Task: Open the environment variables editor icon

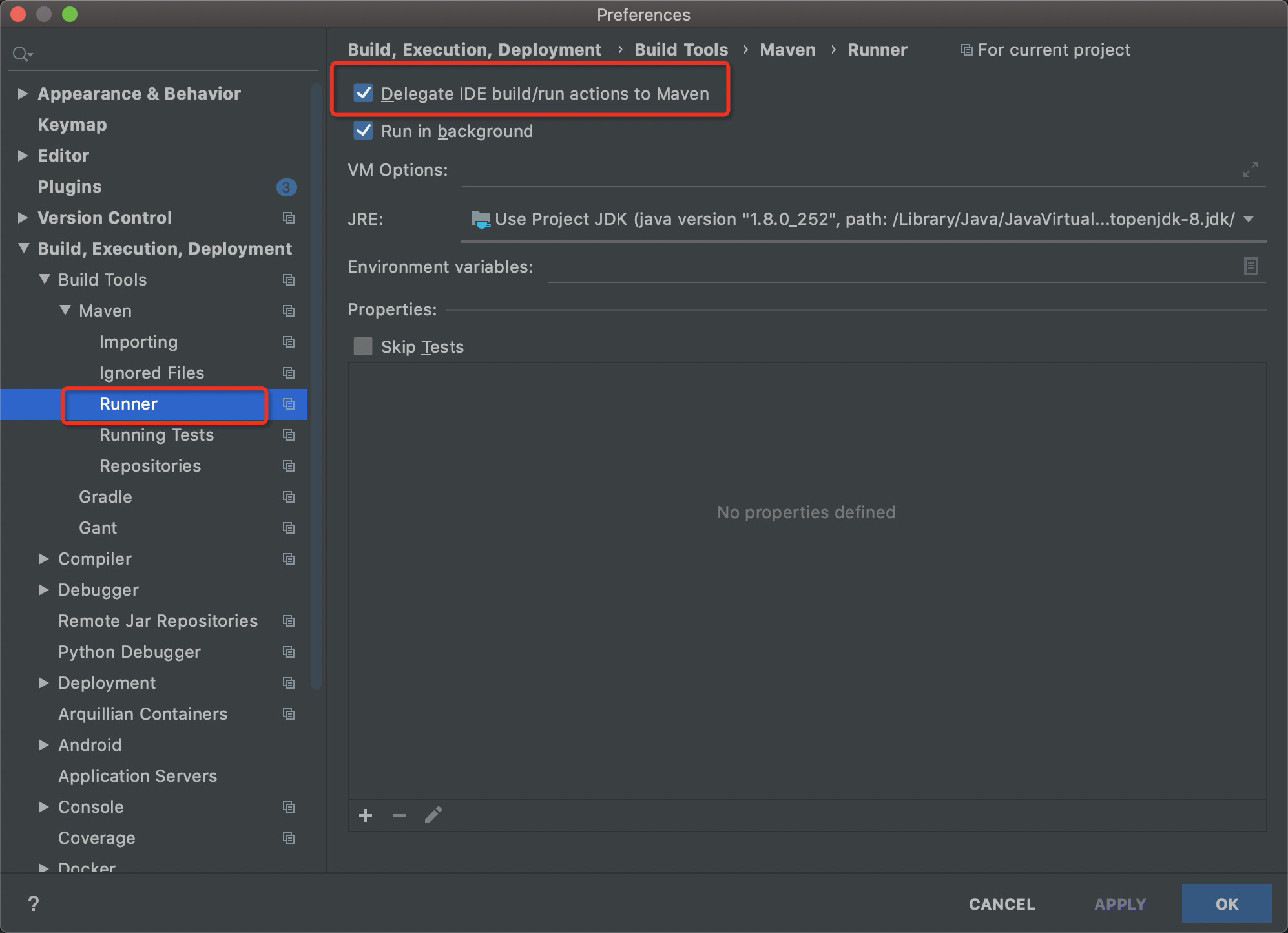Action: click(x=1251, y=266)
